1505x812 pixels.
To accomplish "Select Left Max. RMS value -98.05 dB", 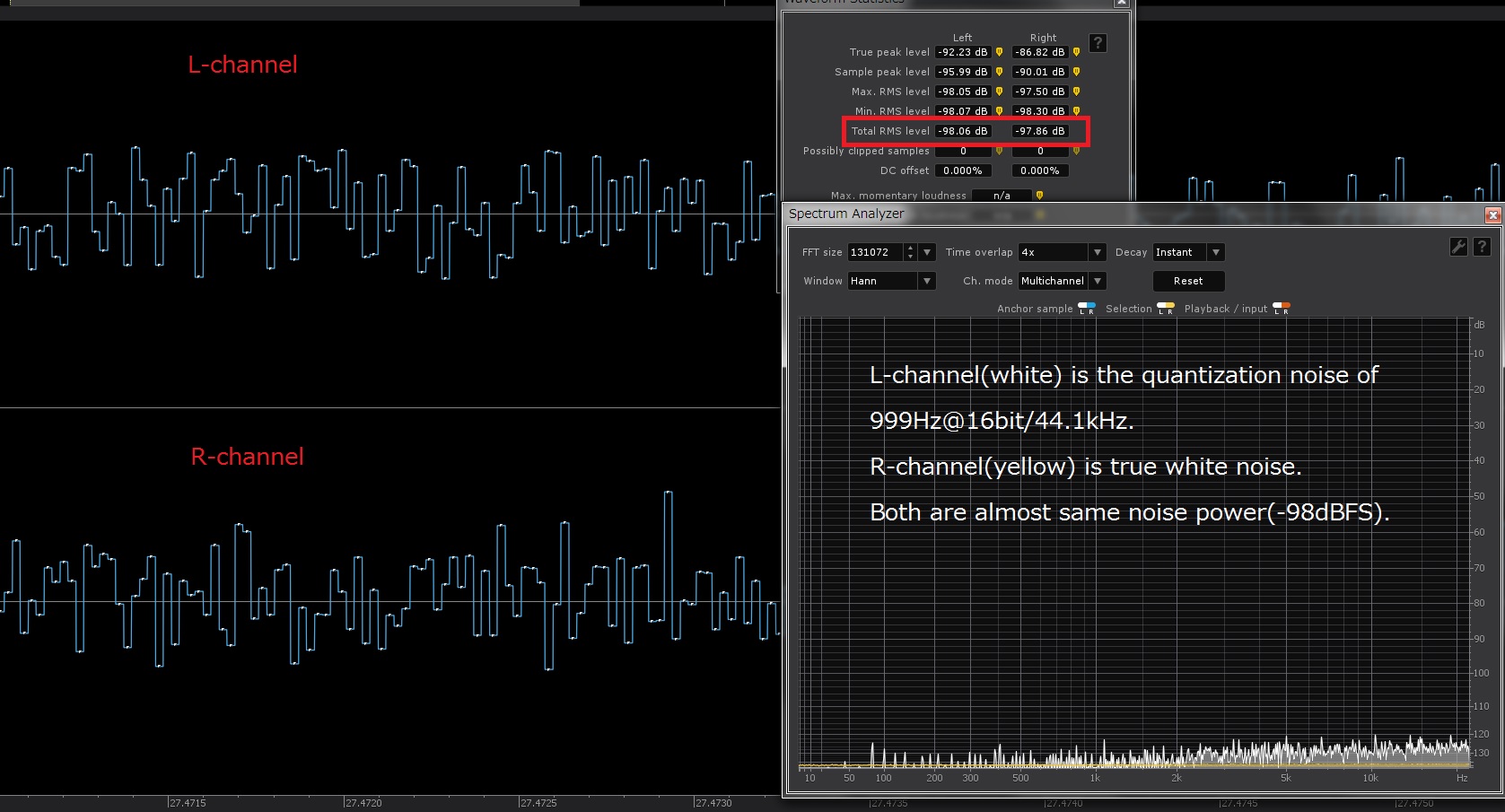I will click(x=963, y=92).
